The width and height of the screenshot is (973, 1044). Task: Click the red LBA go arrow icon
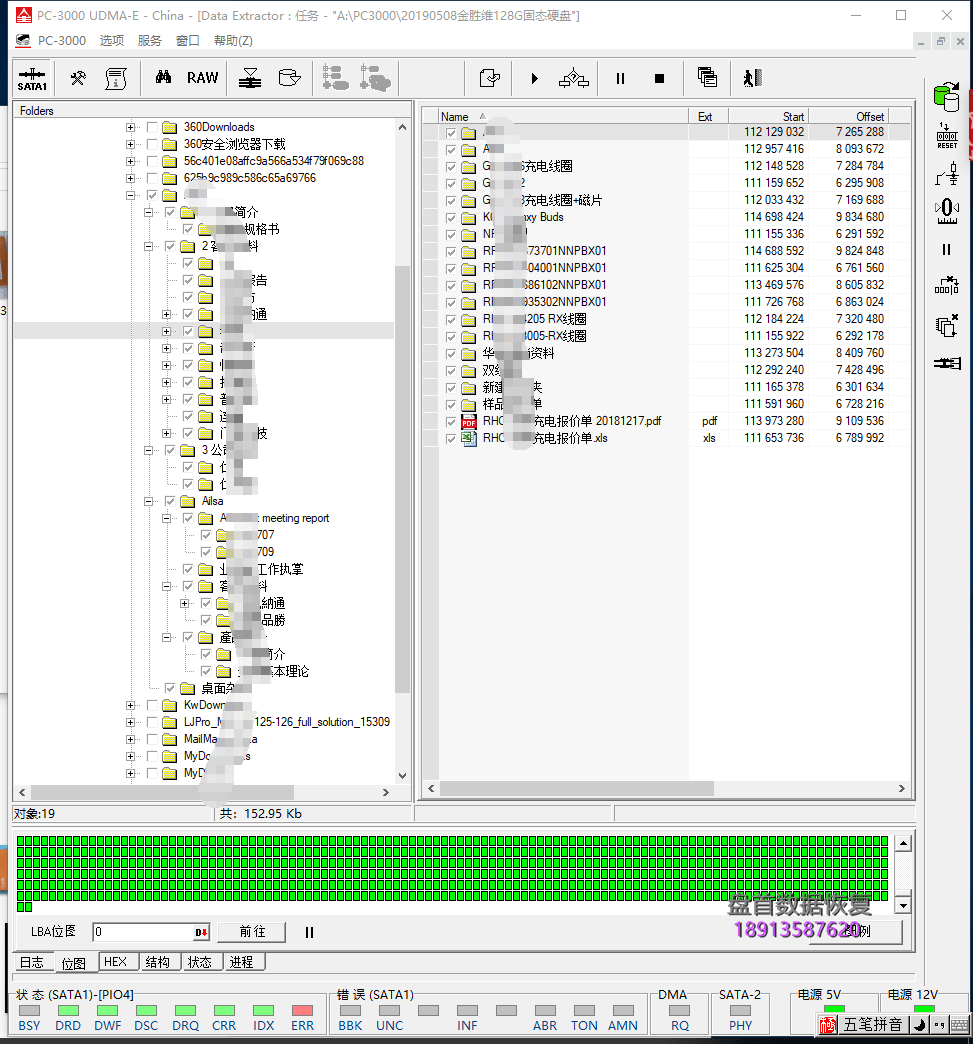(201, 932)
